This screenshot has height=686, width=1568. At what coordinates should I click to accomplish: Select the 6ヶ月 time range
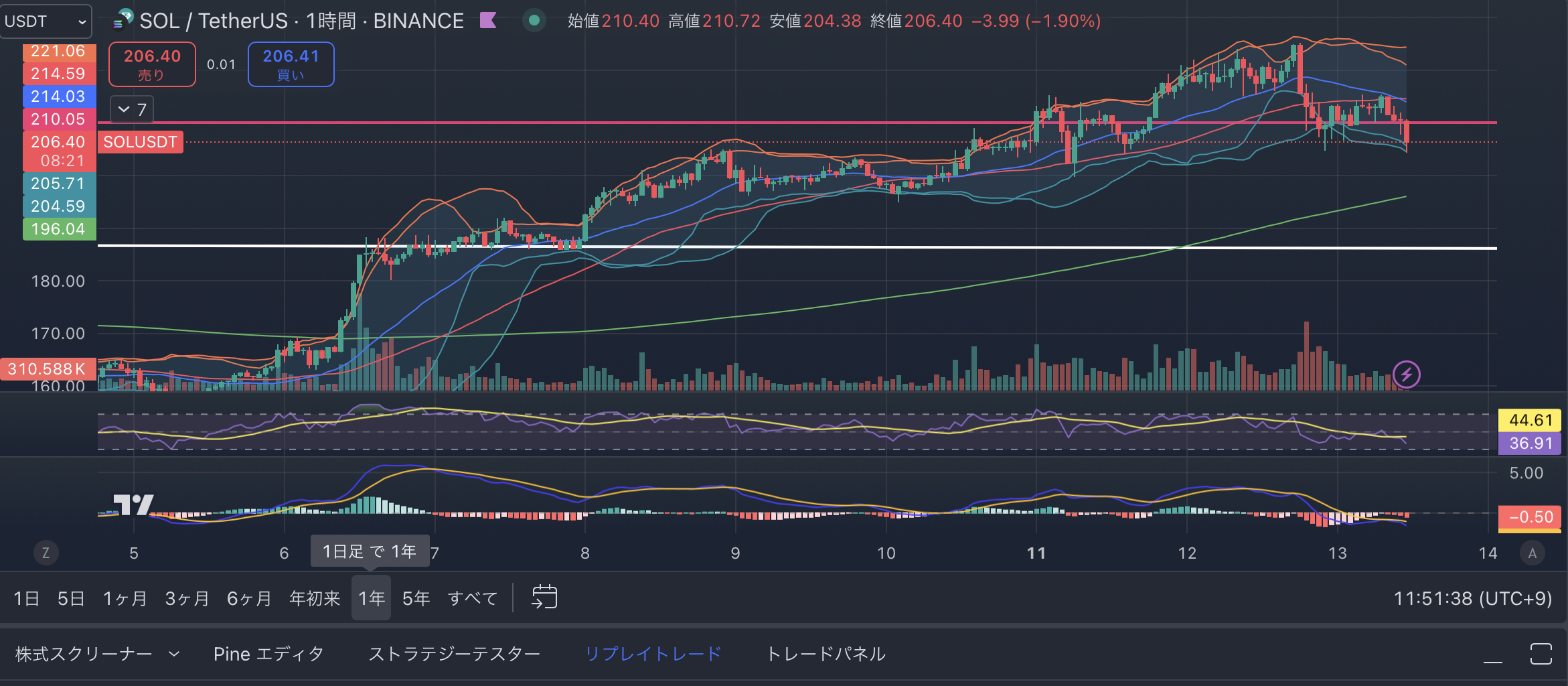(x=249, y=598)
